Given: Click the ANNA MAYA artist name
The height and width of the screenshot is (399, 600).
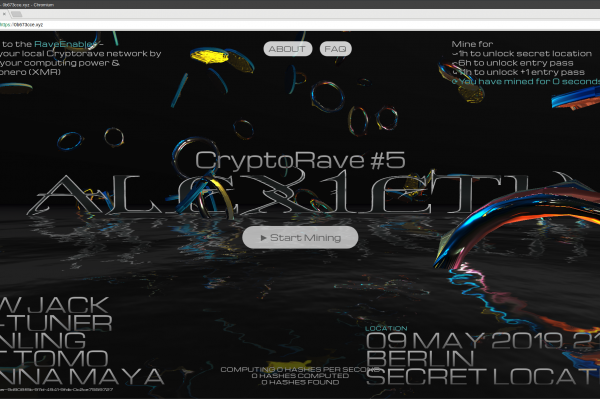Looking at the screenshot, I should (x=81, y=376).
